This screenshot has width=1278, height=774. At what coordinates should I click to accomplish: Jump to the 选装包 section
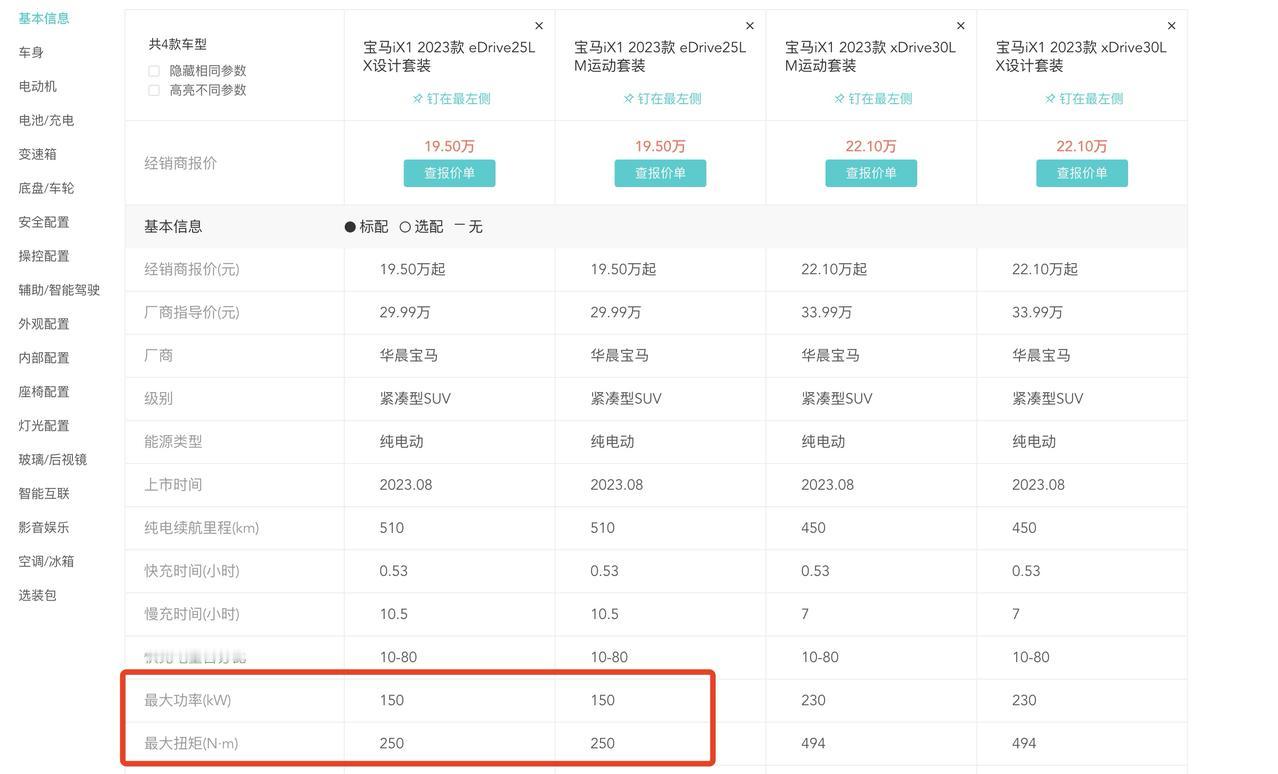click(37, 596)
